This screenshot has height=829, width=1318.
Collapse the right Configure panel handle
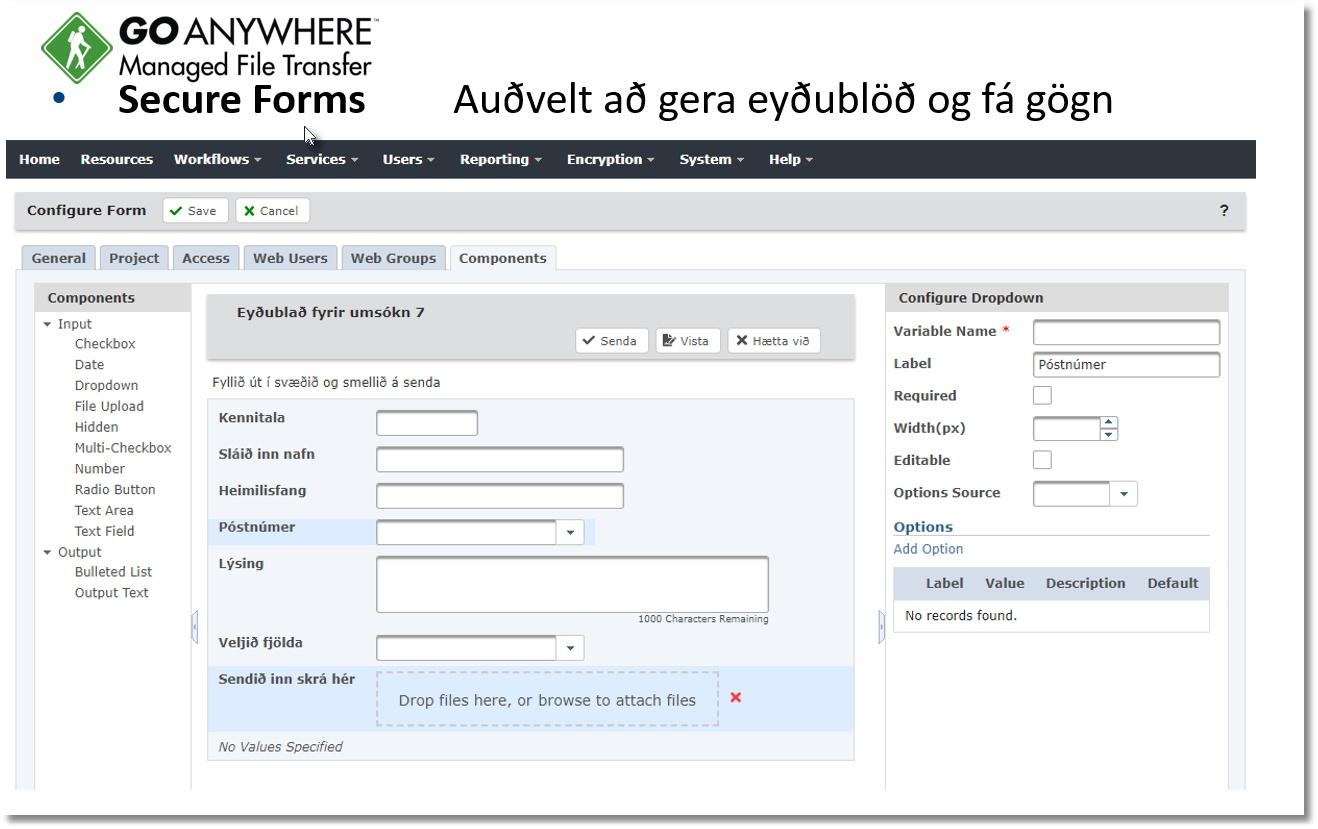(x=881, y=627)
